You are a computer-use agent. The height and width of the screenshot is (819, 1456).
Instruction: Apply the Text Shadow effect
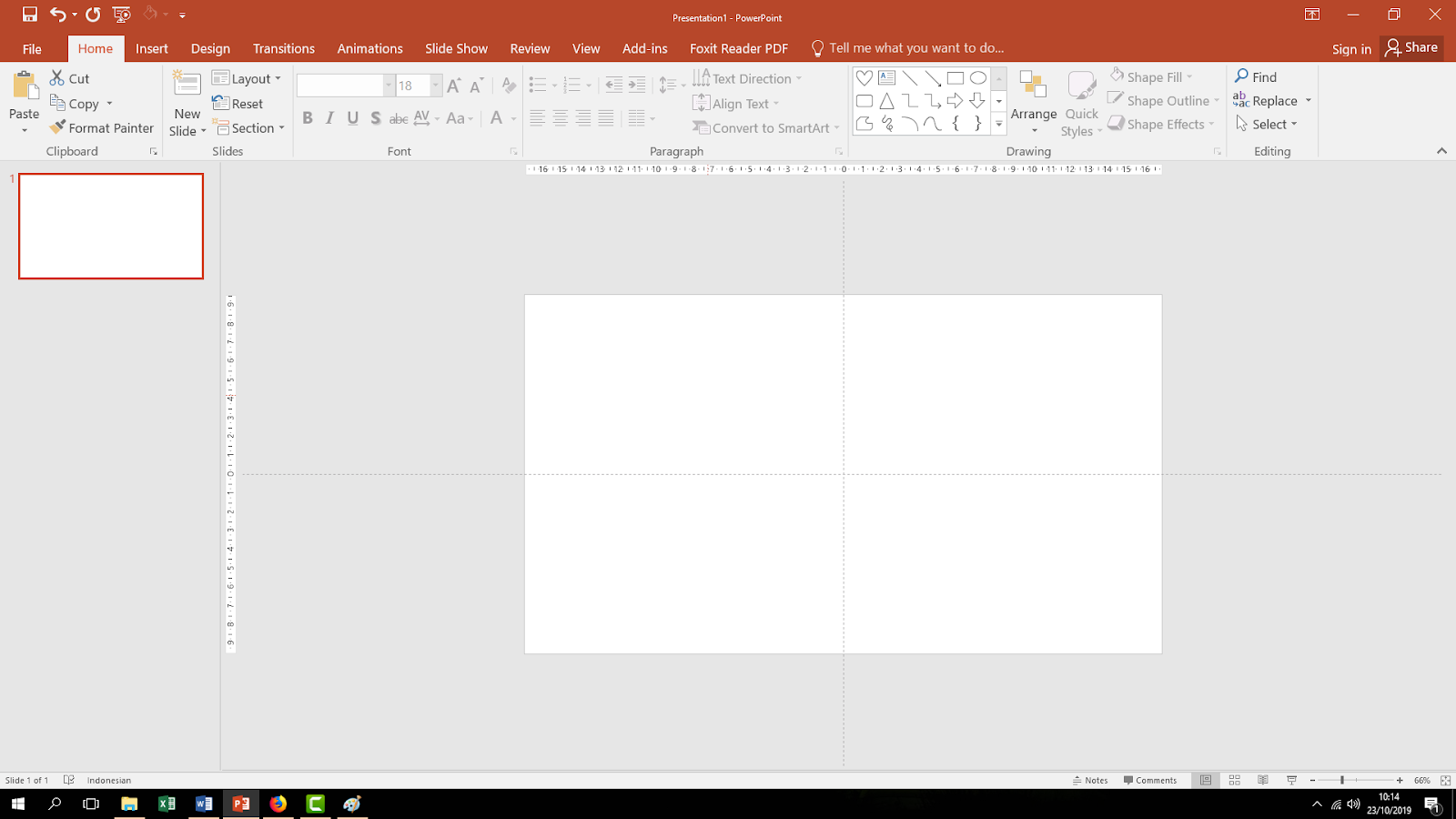(x=376, y=118)
